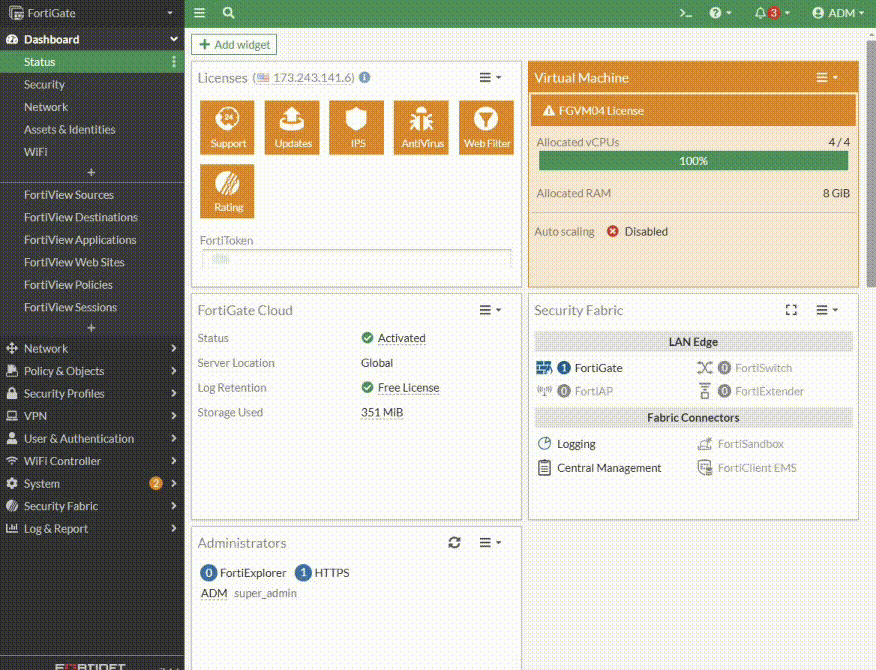Select the Web Filter license tile
The image size is (876, 670).
click(486, 127)
